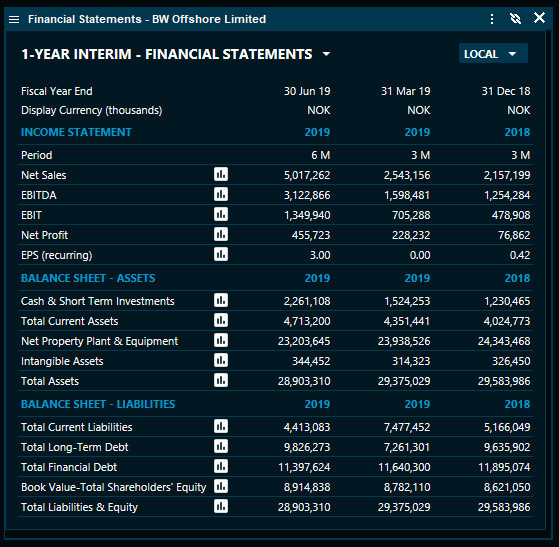Click the Period value 6 M
The height and width of the screenshot is (547, 559).
pos(320,155)
